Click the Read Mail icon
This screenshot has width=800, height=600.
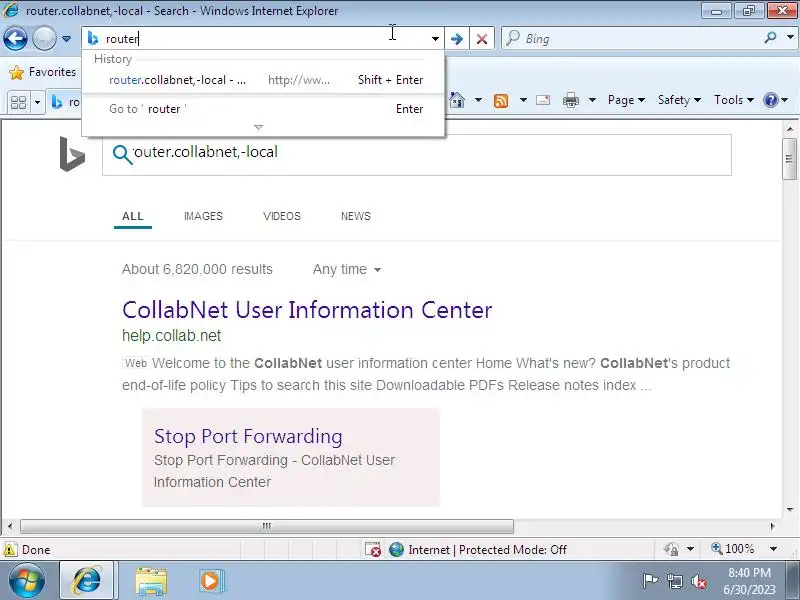coord(543,100)
